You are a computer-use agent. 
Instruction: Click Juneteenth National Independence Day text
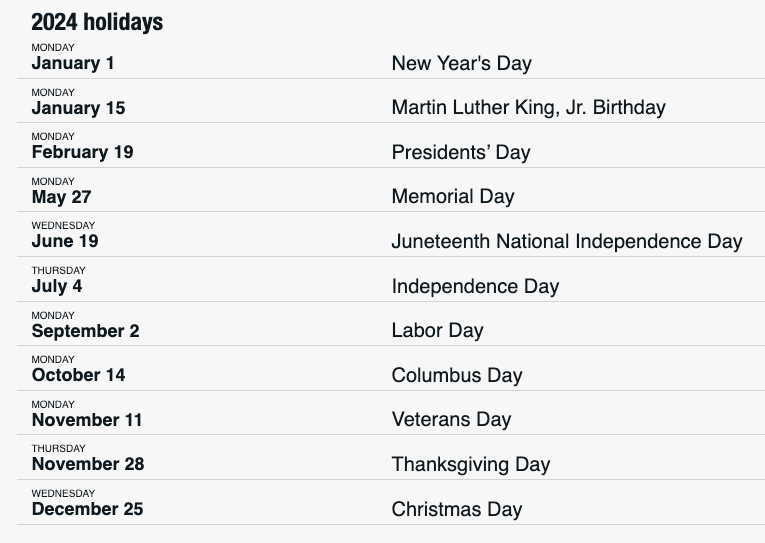coord(567,241)
